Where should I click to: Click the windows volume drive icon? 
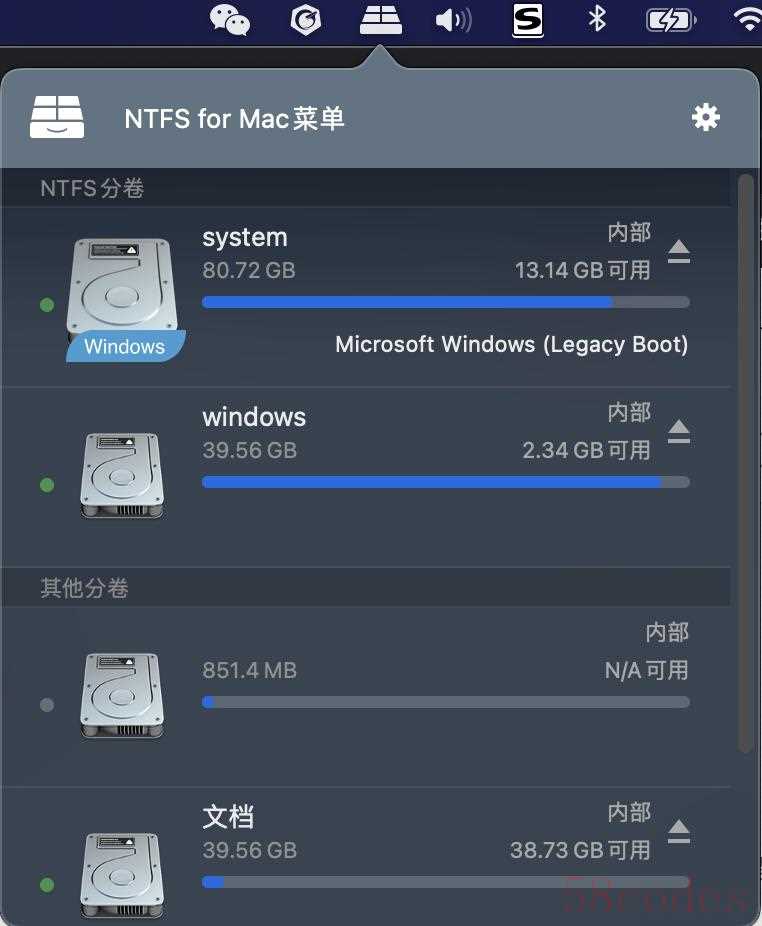click(121, 475)
